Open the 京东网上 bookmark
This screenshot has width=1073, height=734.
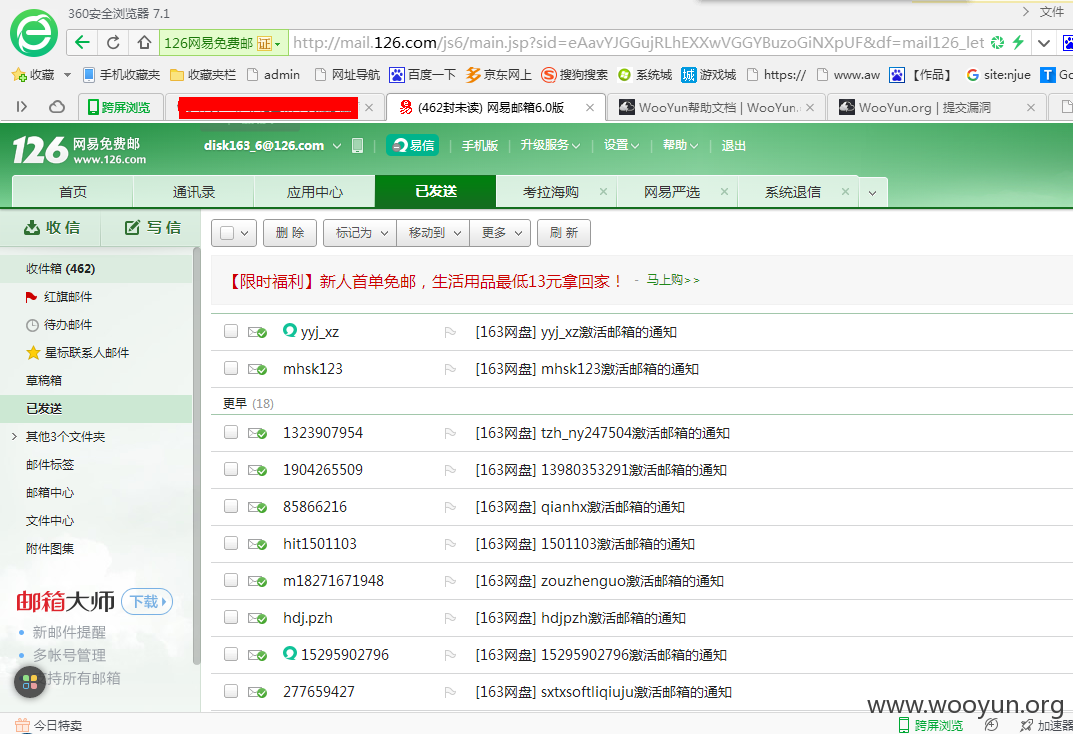[x=499, y=75]
